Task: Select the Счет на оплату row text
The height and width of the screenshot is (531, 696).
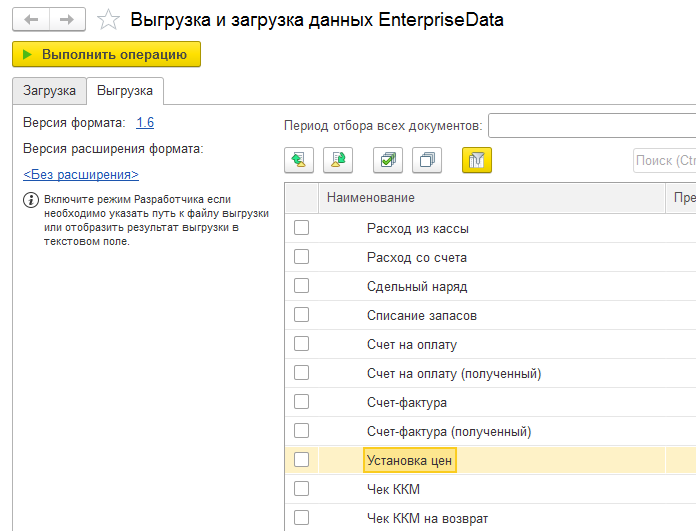Action: click(412, 345)
